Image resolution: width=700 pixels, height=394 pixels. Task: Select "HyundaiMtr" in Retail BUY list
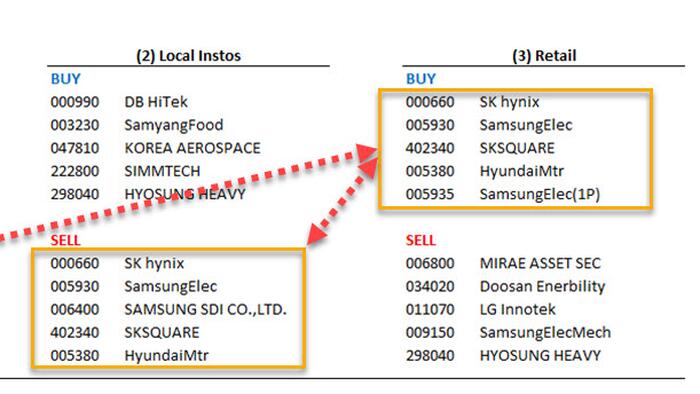click(x=521, y=172)
